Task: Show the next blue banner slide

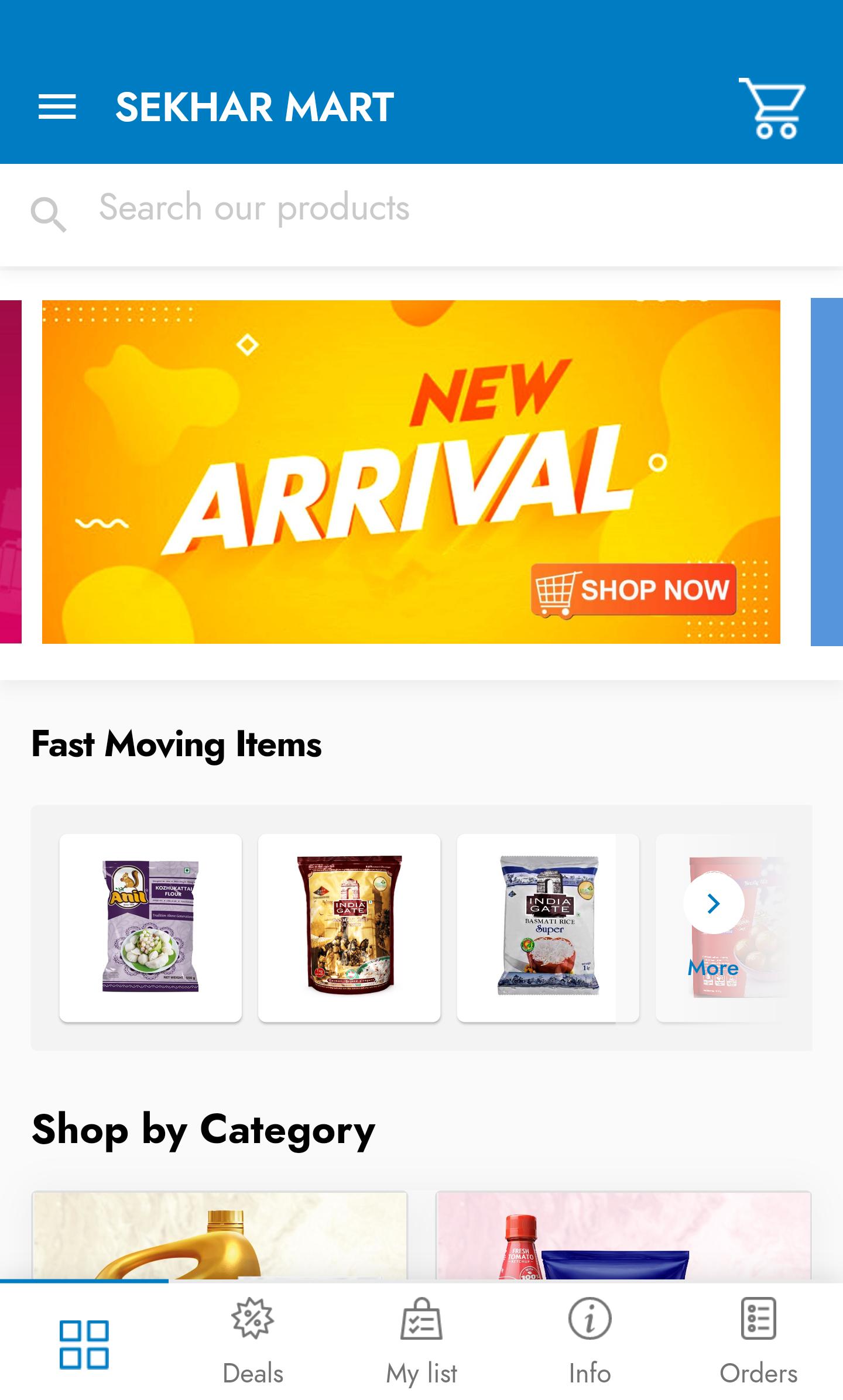Action: click(x=827, y=472)
